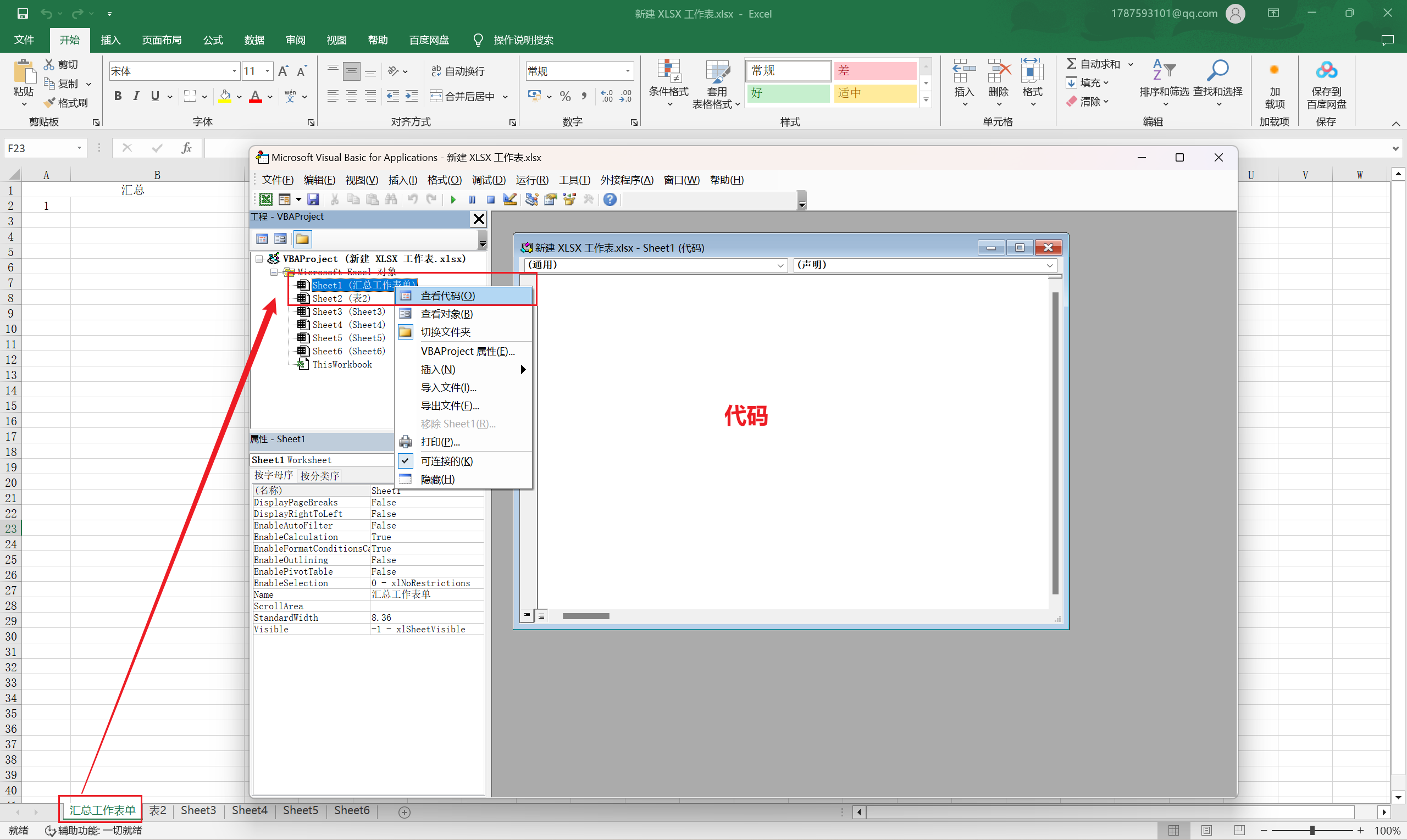
Task: Select the ThisWorkbook tree item
Action: click(342, 365)
